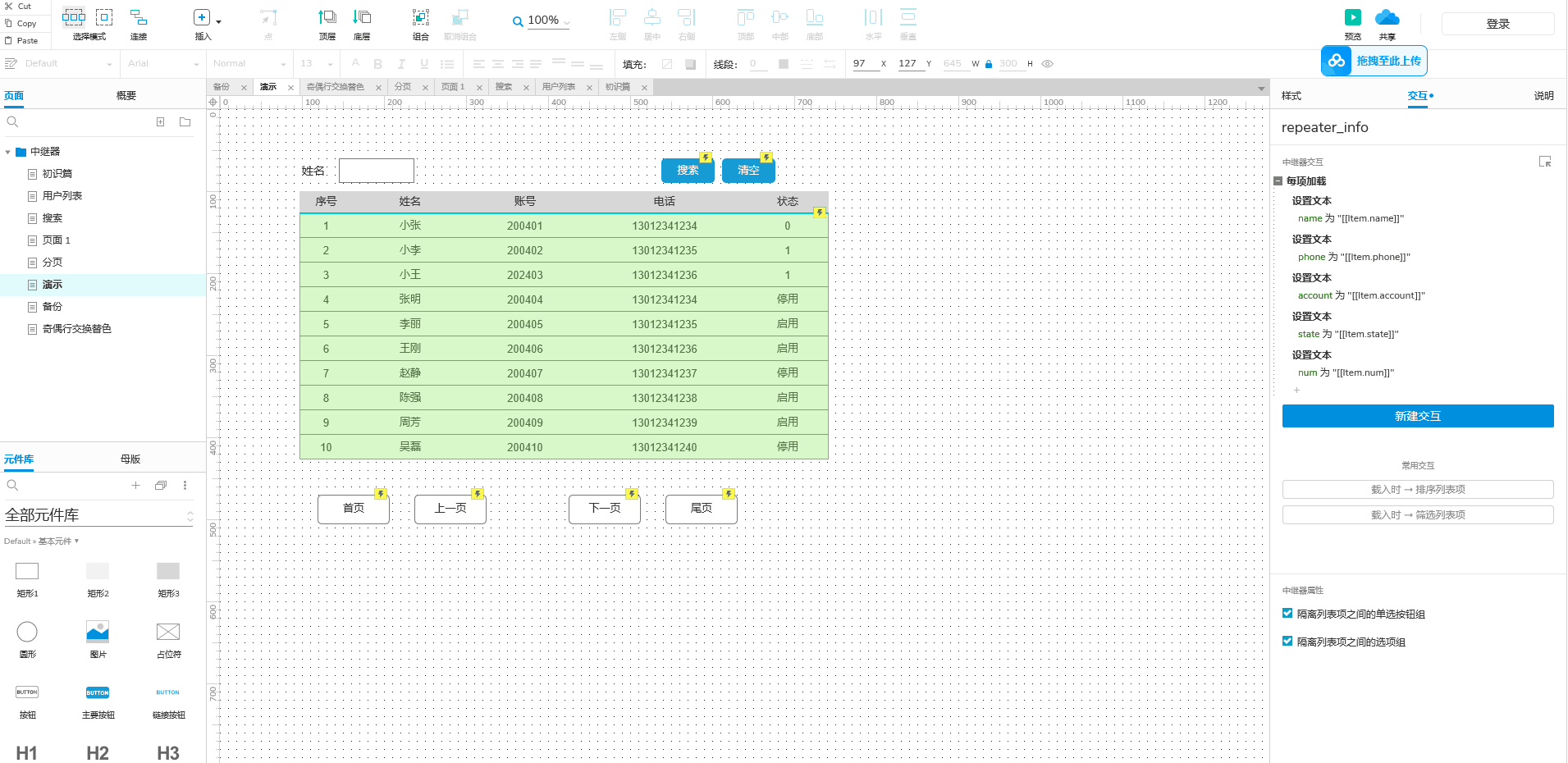Click the lightning interaction badge on 搜索 button
1568x763 pixels.
pos(705,157)
